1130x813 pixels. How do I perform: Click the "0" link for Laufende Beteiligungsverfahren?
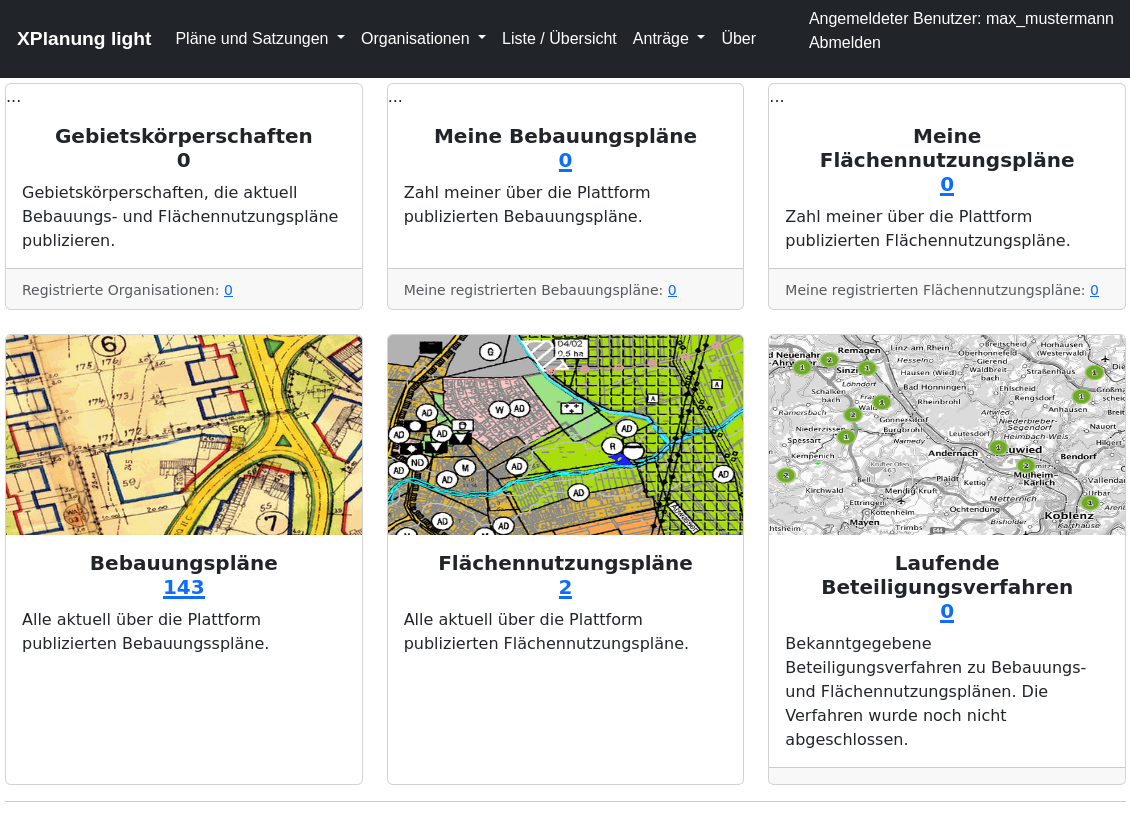(x=946, y=611)
